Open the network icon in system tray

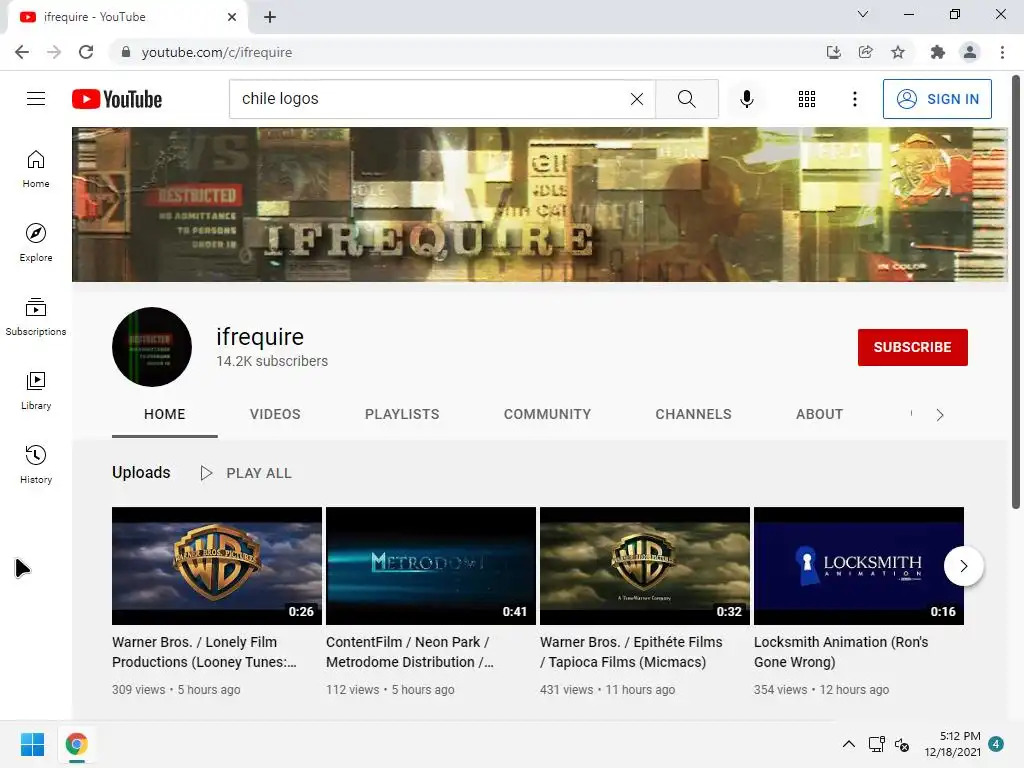click(876, 744)
